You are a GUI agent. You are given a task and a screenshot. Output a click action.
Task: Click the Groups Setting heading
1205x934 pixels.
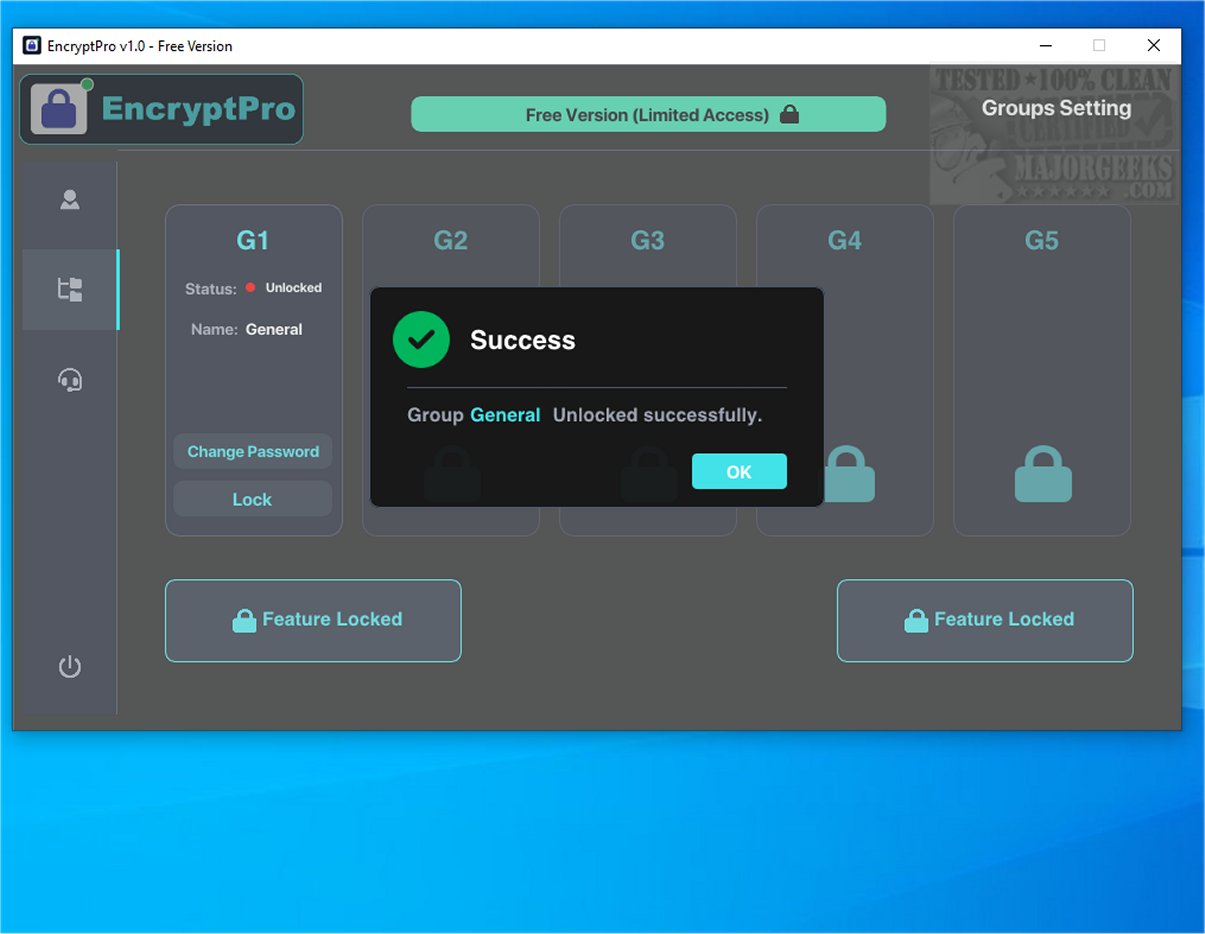(1056, 108)
